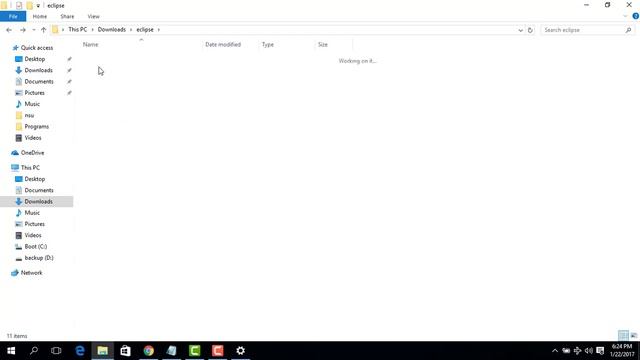Click 'This PC' in the address path
Viewport: 640px width, 360px height.
point(78,29)
